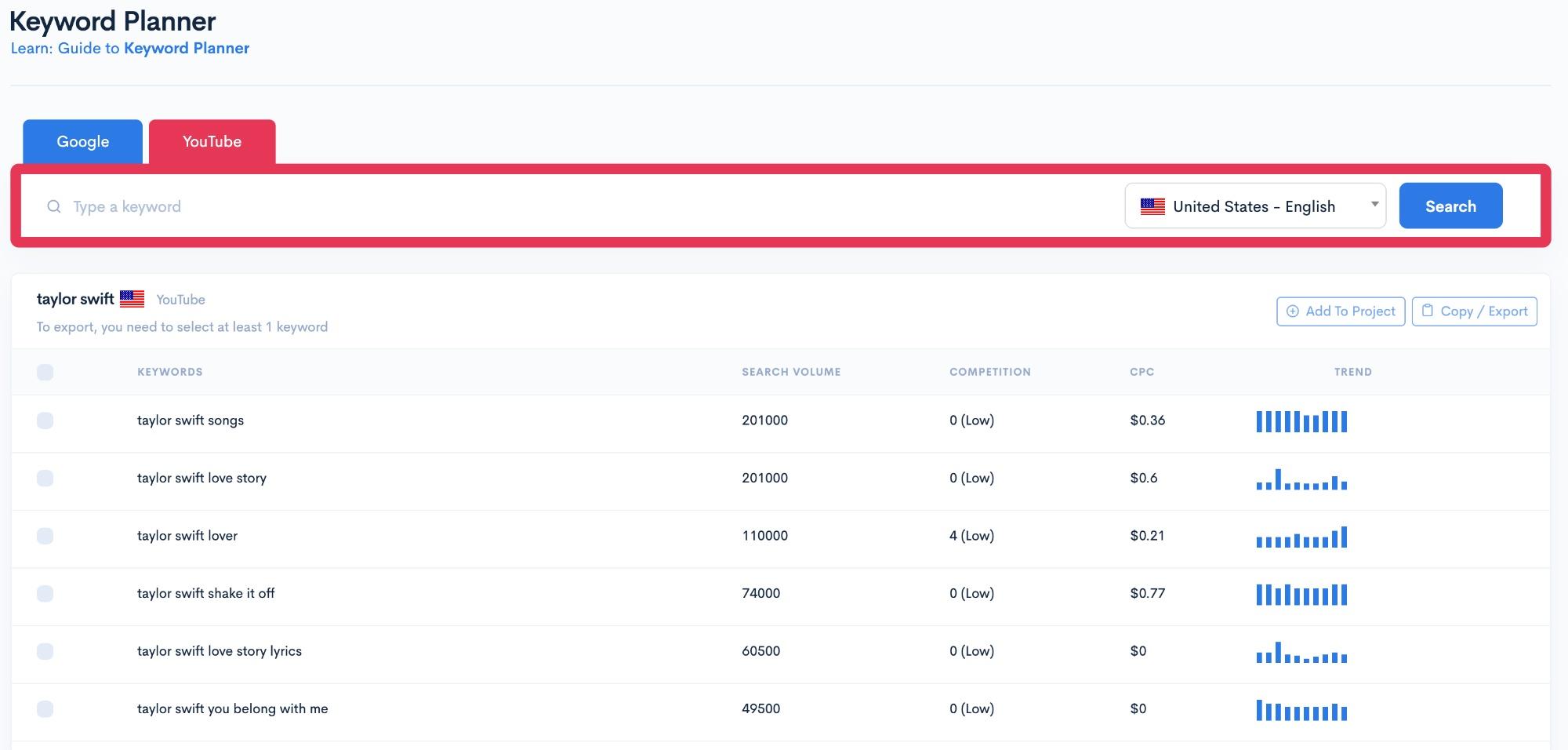The height and width of the screenshot is (750, 1568).
Task: Click the CPC column header
Action: coord(1142,372)
